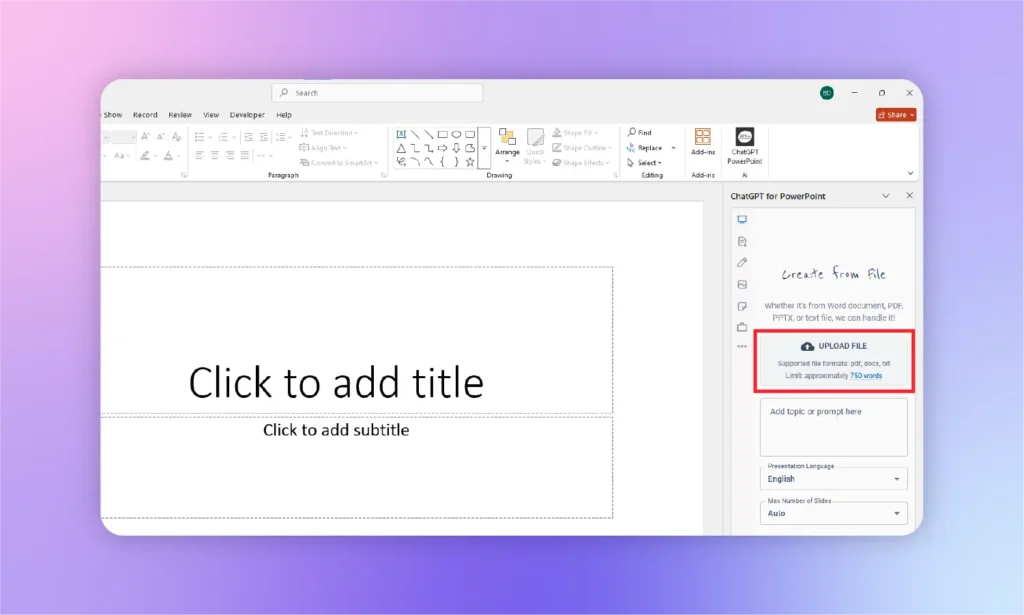
Task: Open the presentation icon in ChatGPT sidebar
Action: pos(742,219)
